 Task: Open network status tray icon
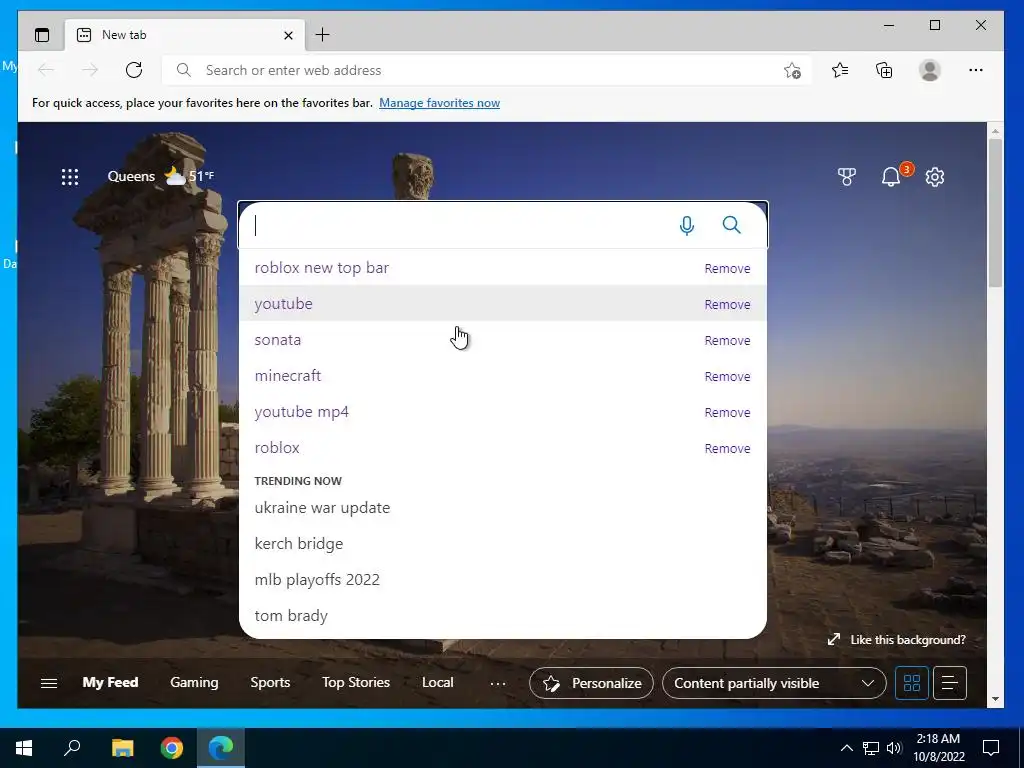[871, 748]
